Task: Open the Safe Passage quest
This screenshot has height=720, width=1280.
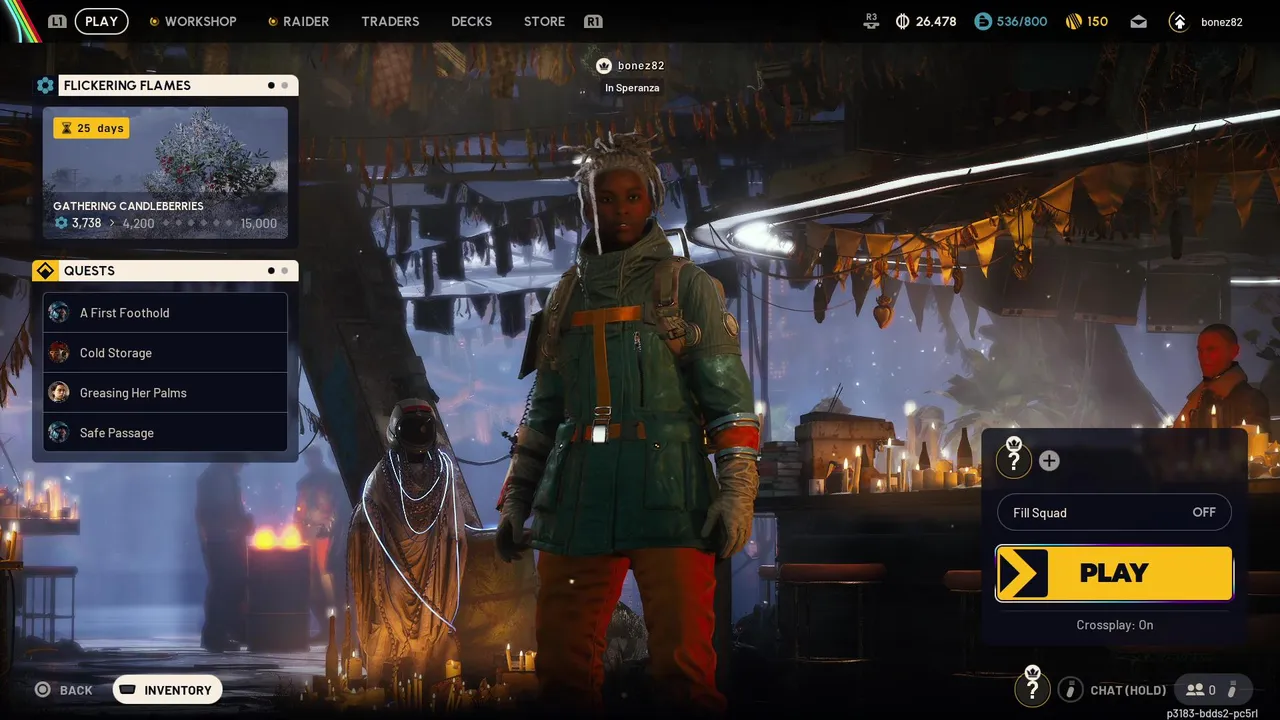Action: 165,432
